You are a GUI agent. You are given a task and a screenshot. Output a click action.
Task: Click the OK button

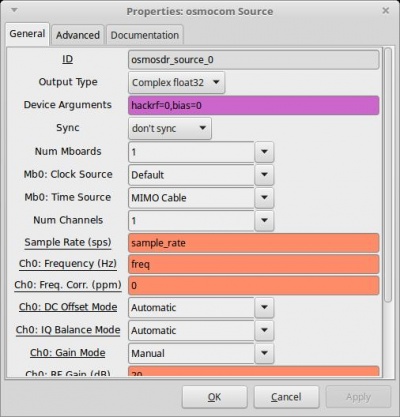[x=215, y=397]
